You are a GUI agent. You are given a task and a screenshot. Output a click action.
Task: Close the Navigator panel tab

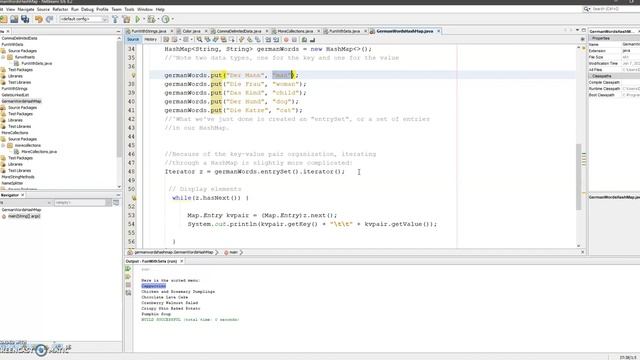22,195
